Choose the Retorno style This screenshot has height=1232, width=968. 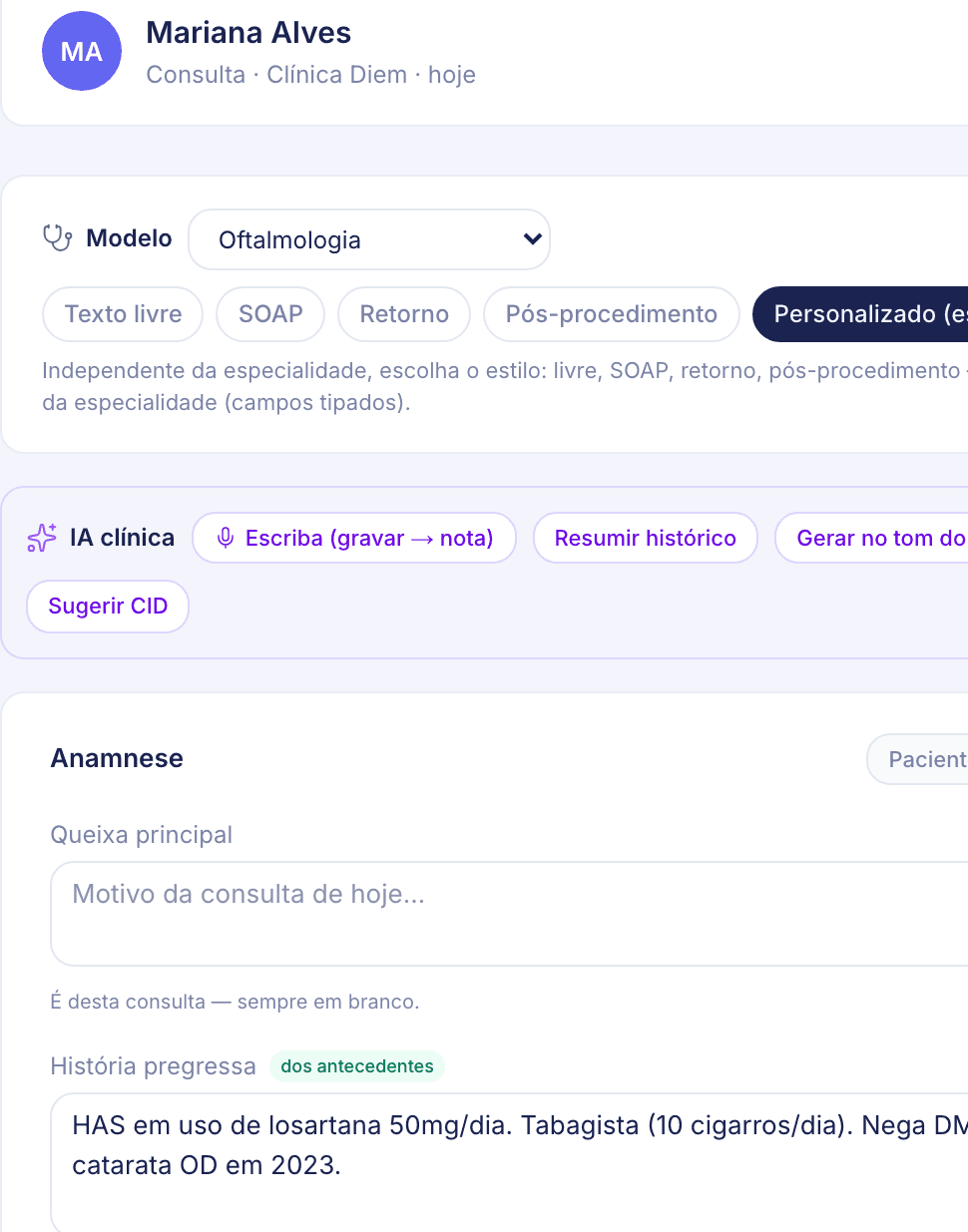(404, 314)
